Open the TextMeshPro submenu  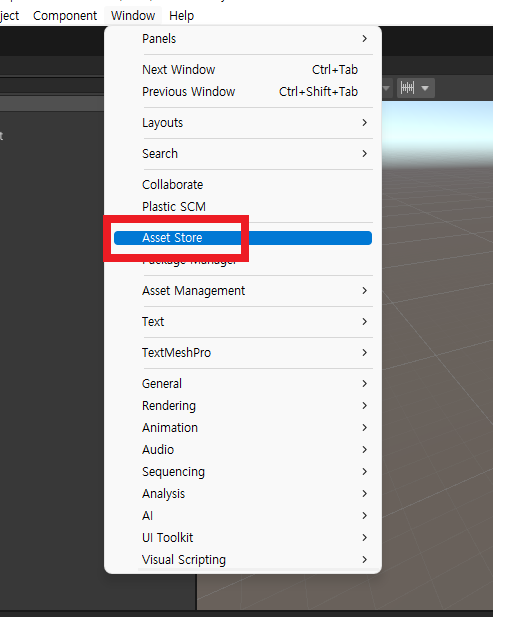click(x=243, y=353)
